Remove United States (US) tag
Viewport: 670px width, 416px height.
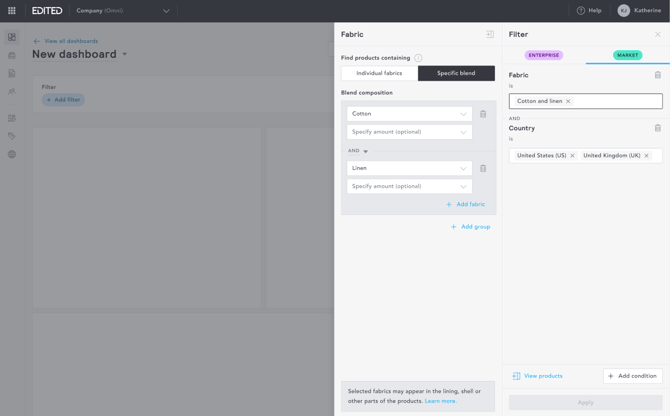[572, 156]
